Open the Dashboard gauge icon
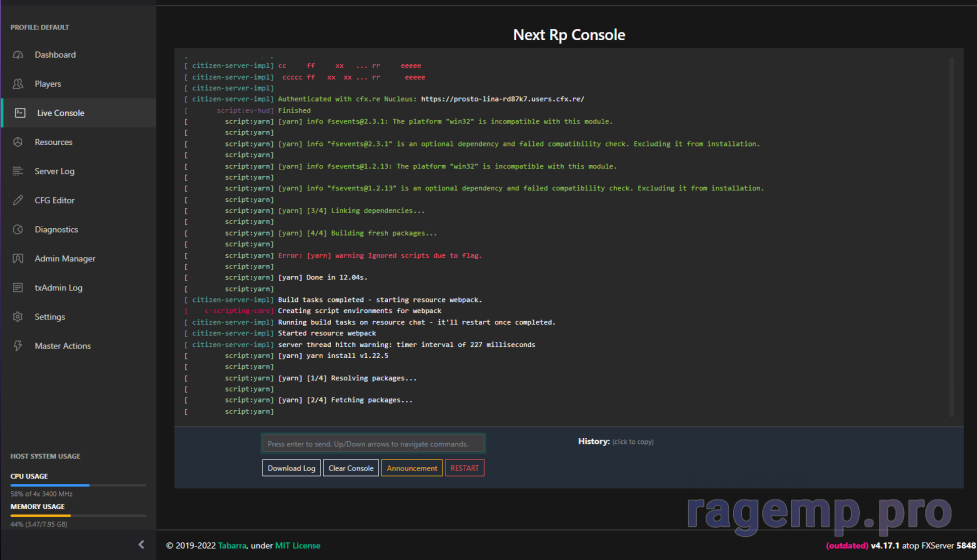 point(18,55)
